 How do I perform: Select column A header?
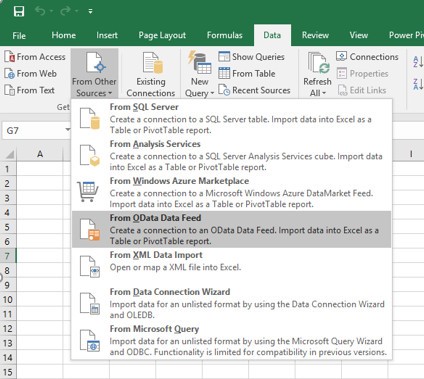pyautogui.click(x=40, y=154)
